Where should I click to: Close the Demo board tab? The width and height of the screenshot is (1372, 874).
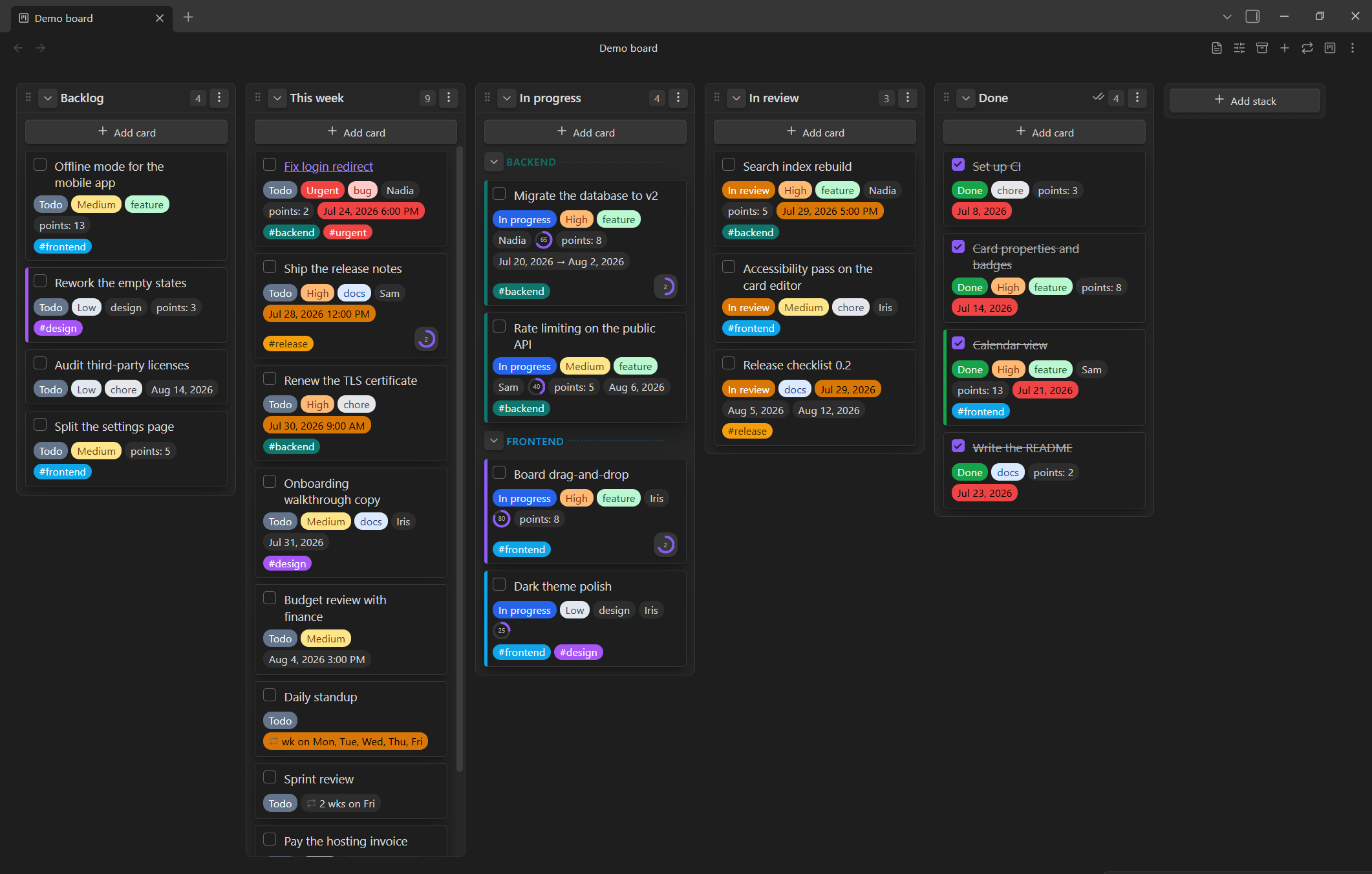coord(160,18)
